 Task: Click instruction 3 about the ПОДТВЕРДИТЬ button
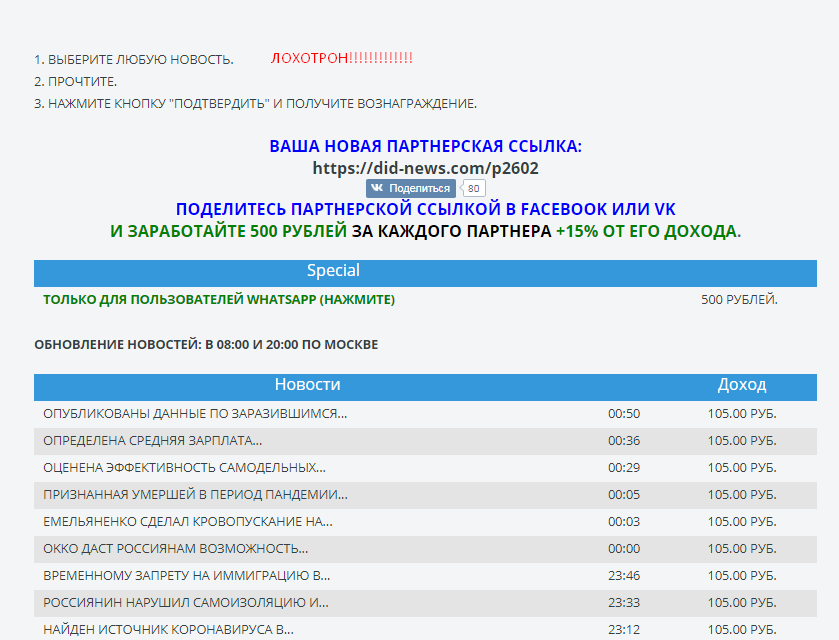click(255, 103)
